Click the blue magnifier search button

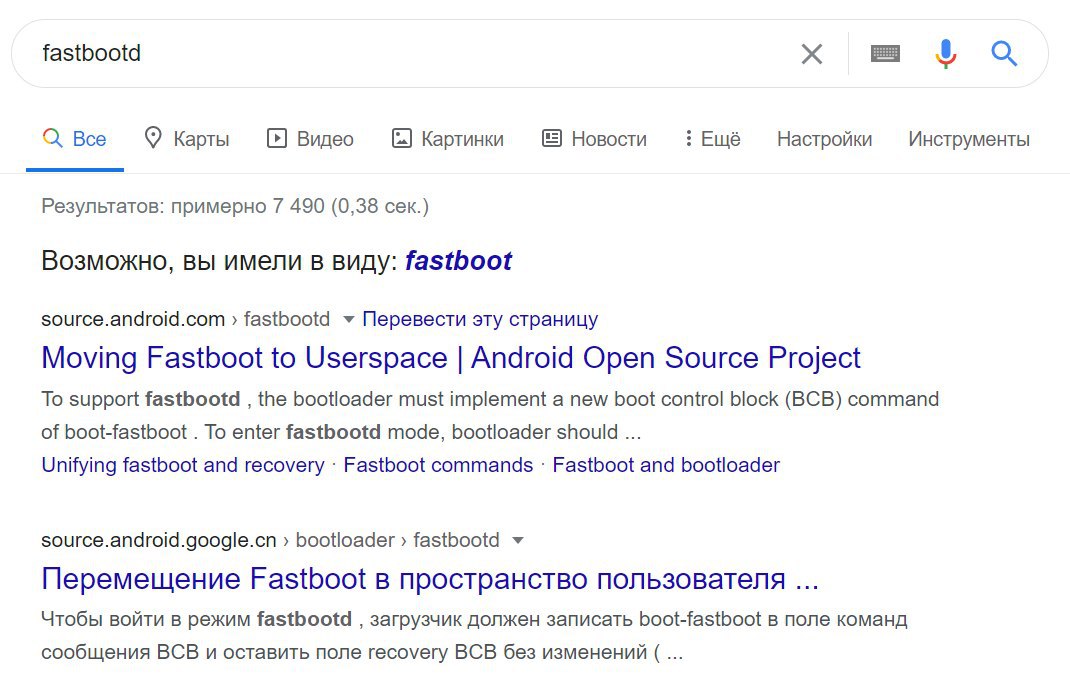coord(1004,53)
